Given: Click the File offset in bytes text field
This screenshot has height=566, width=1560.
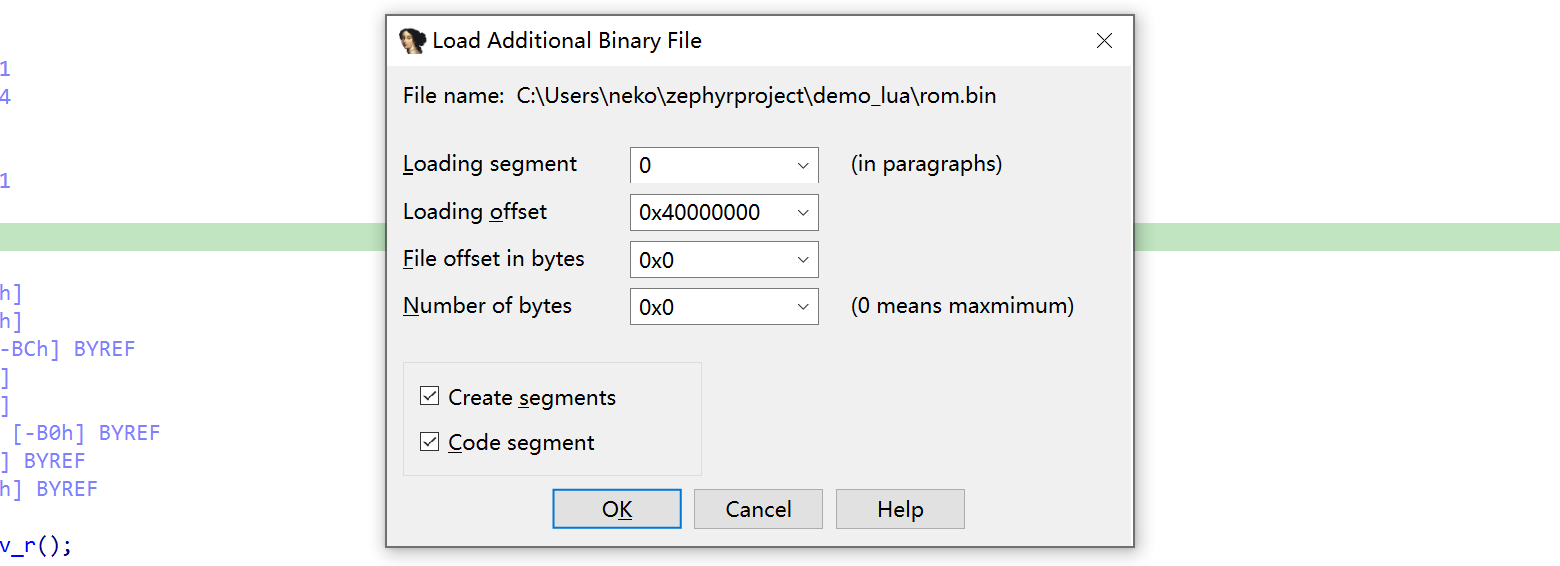Looking at the screenshot, I should pyautogui.click(x=710, y=260).
